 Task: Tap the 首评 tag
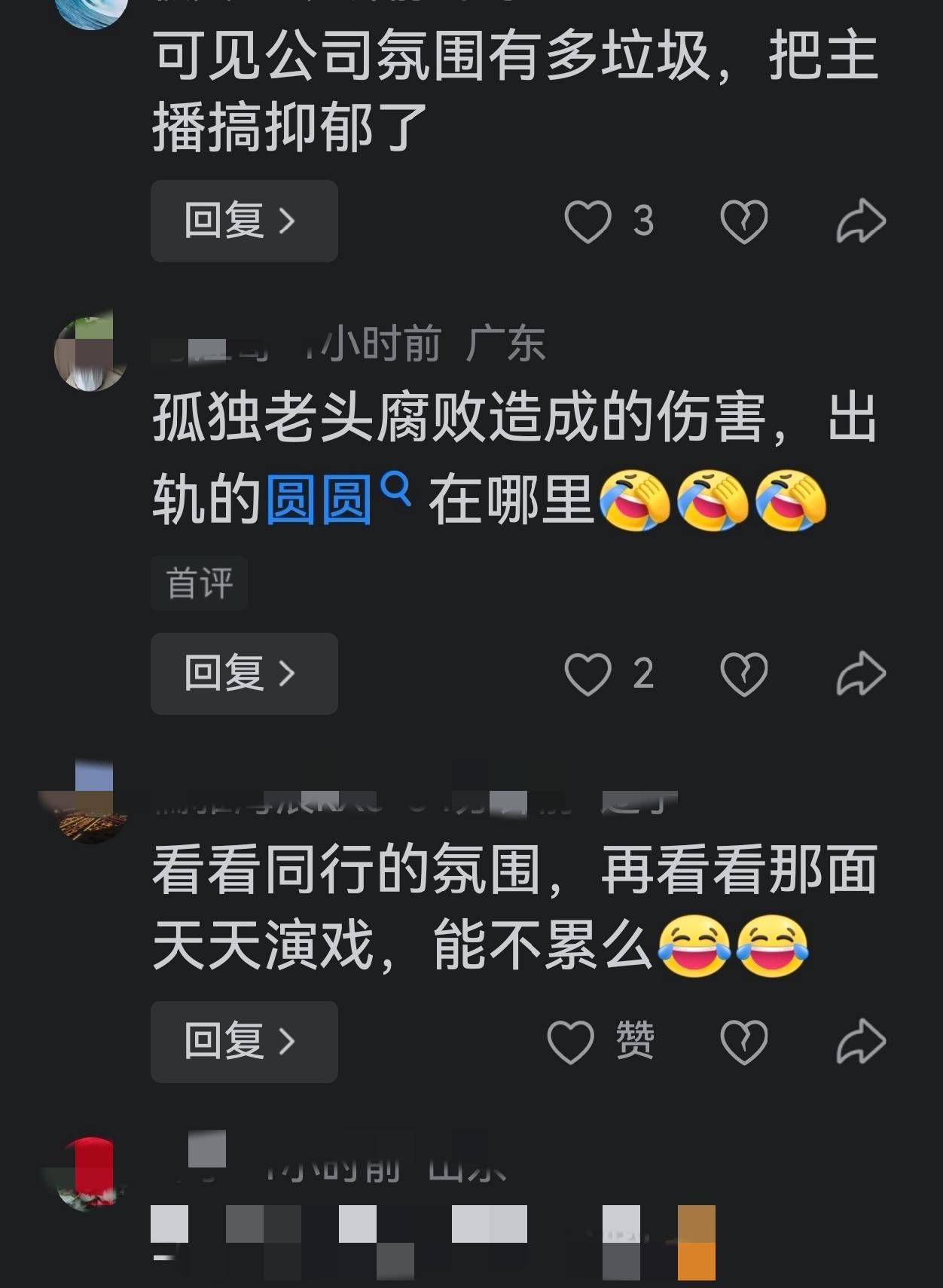coord(200,583)
